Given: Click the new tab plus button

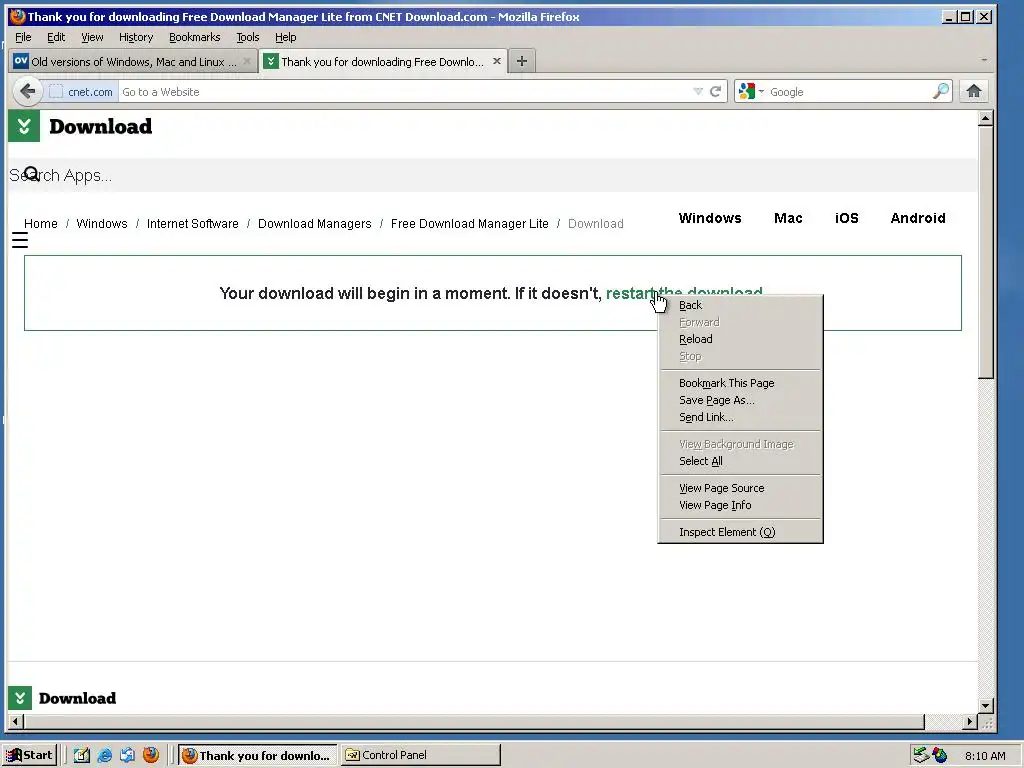Looking at the screenshot, I should (521, 61).
